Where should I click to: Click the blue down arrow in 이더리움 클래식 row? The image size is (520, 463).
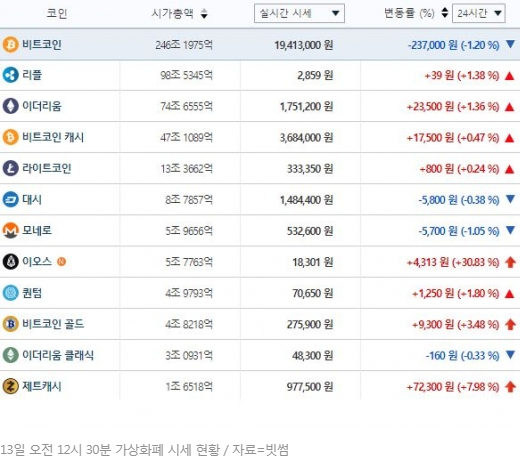(x=510, y=355)
